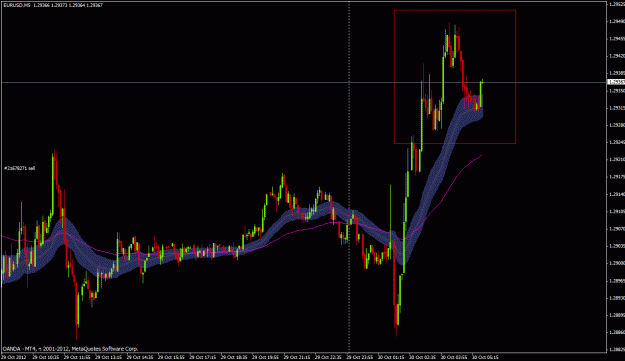Click the OANDA - MT4 MetaQuotes copyright text

tap(71, 349)
